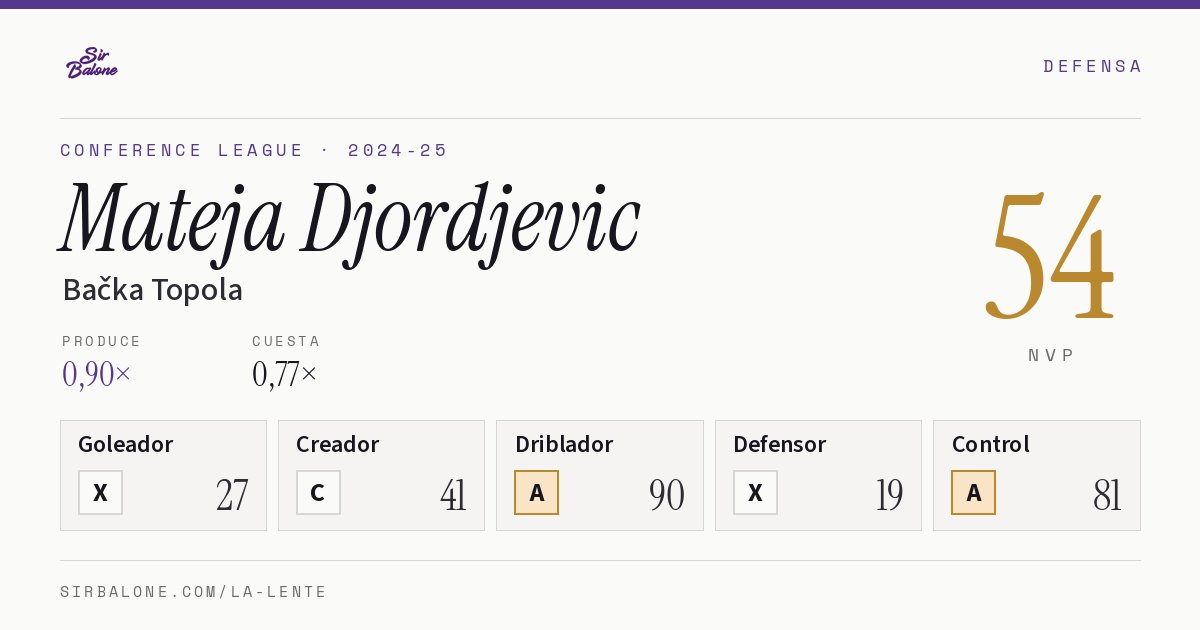Viewport: 1200px width, 630px height.
Task: Click the Creador card title
Action: pos(337,444)
